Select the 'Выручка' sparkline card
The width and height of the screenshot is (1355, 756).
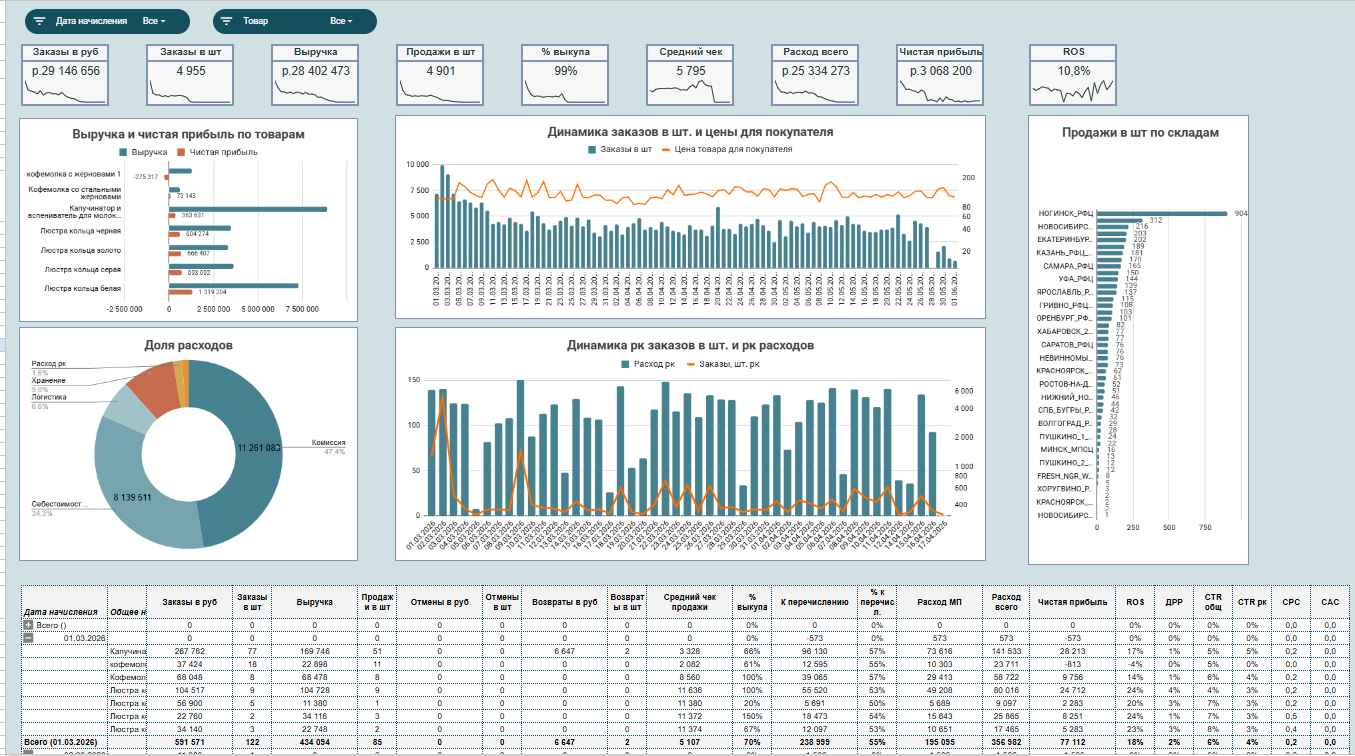click(316, 74)
